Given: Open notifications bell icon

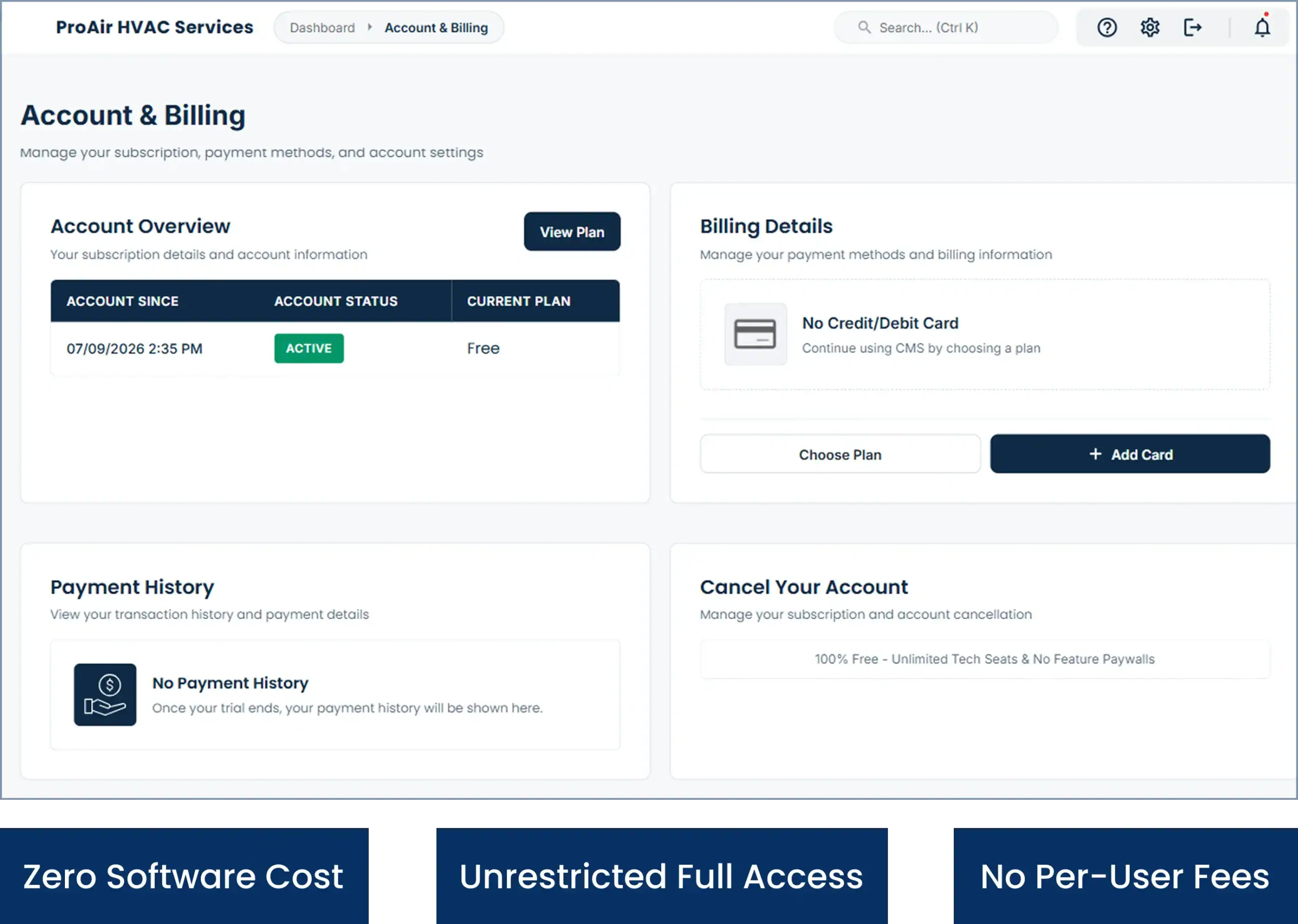Looking at the screenshot, I should (x=1262, y=26).
